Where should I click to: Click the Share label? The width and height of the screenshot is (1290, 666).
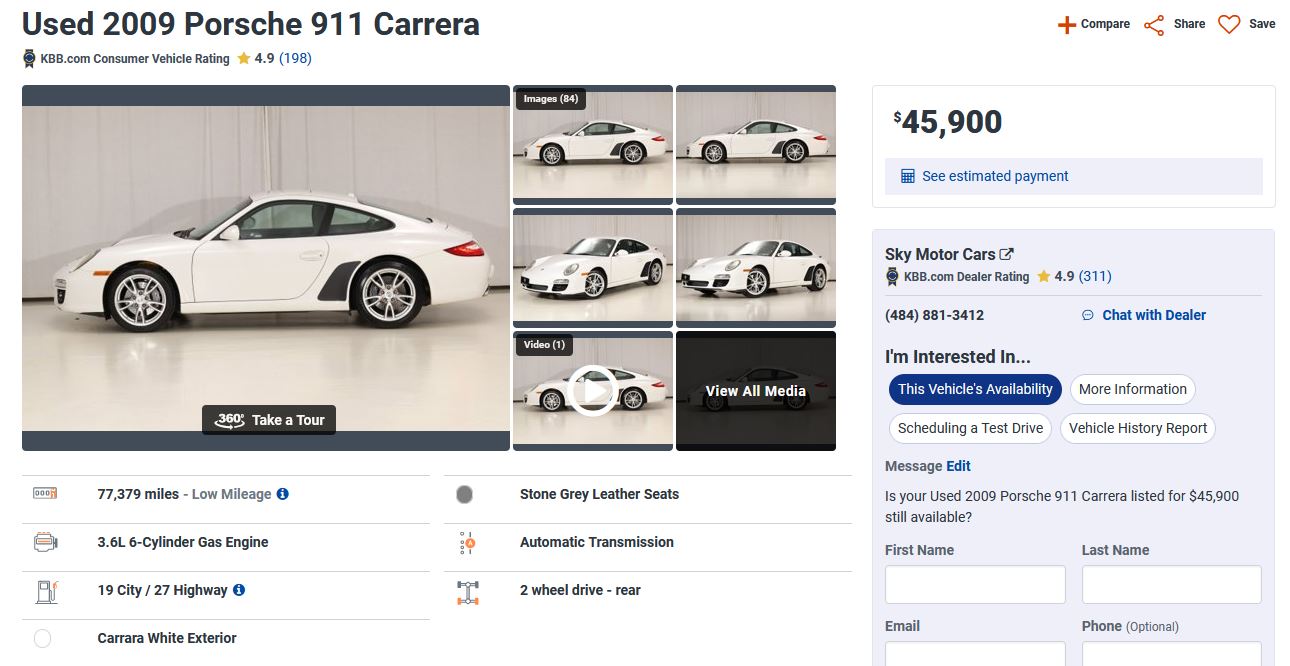pos(1189,24)
